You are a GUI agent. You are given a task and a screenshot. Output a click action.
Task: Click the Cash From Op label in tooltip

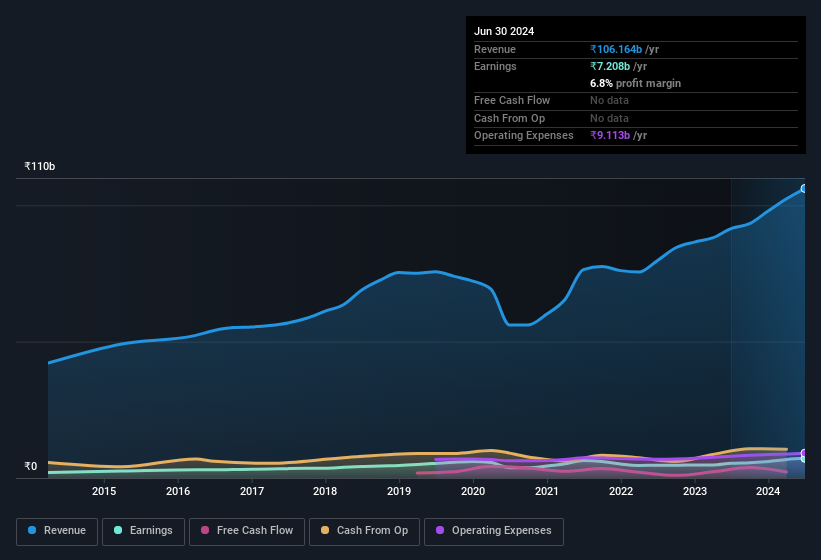(509, 118)
